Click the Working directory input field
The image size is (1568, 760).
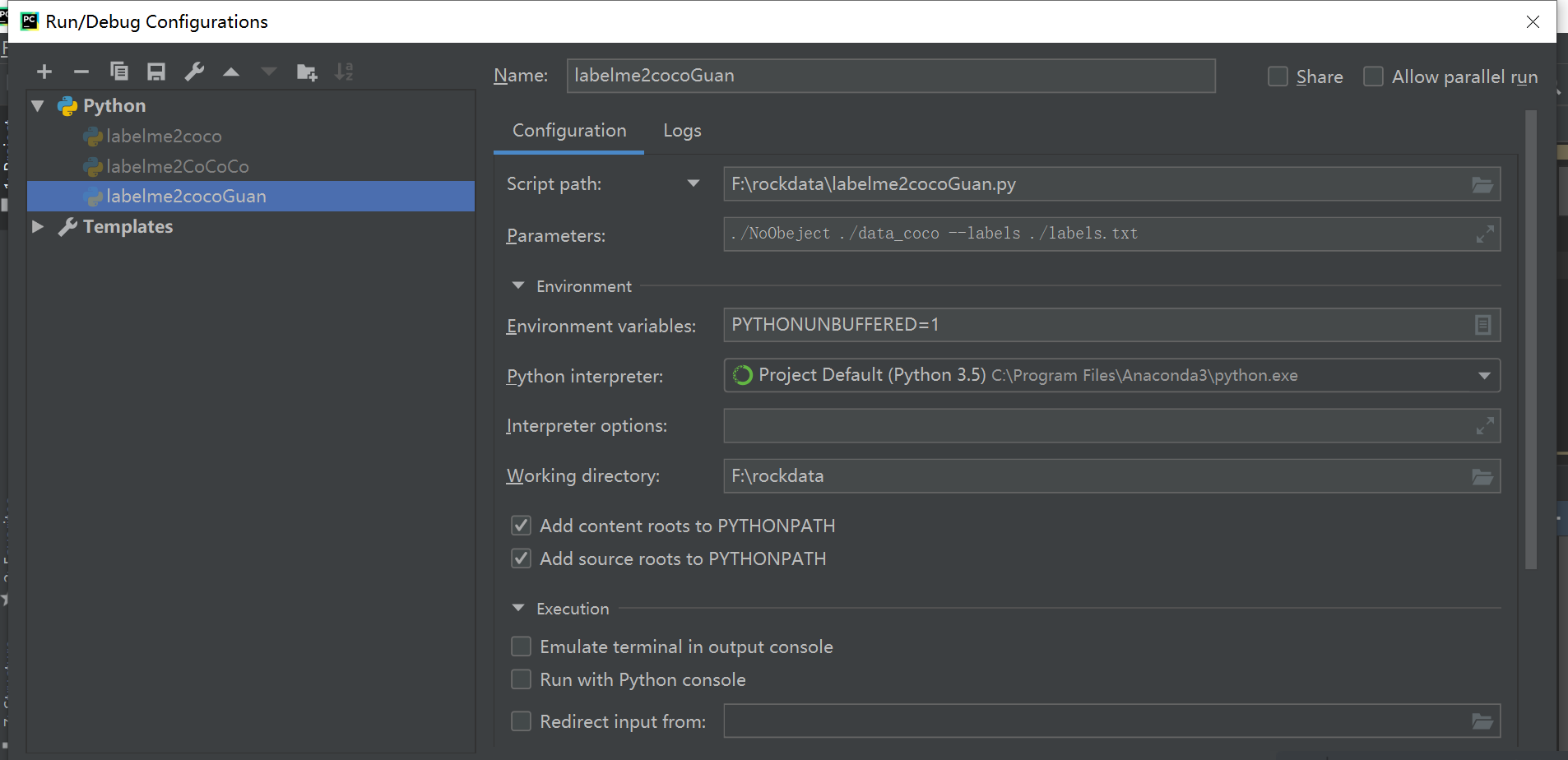[x=1094, y=476]
